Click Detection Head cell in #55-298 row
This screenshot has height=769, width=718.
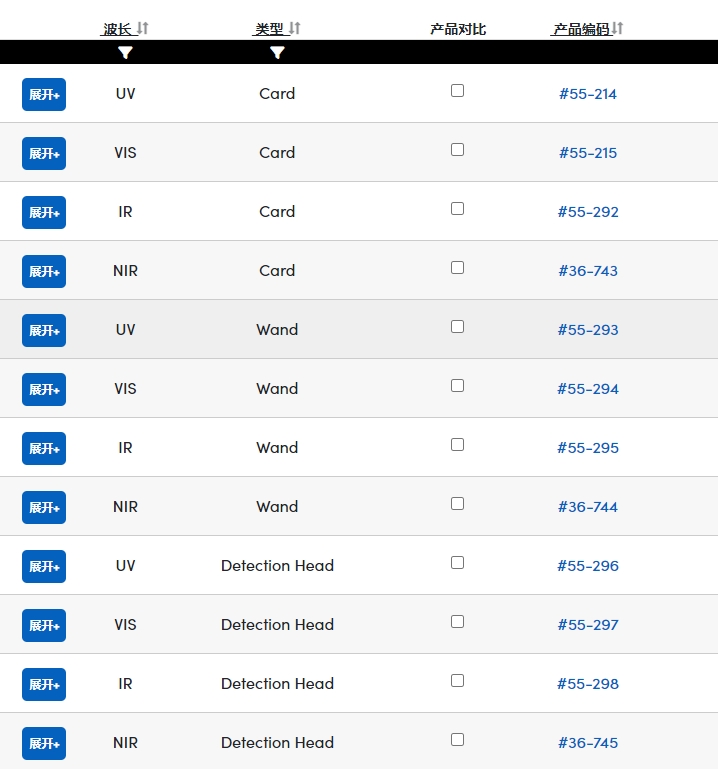click(x=278, y=684)
